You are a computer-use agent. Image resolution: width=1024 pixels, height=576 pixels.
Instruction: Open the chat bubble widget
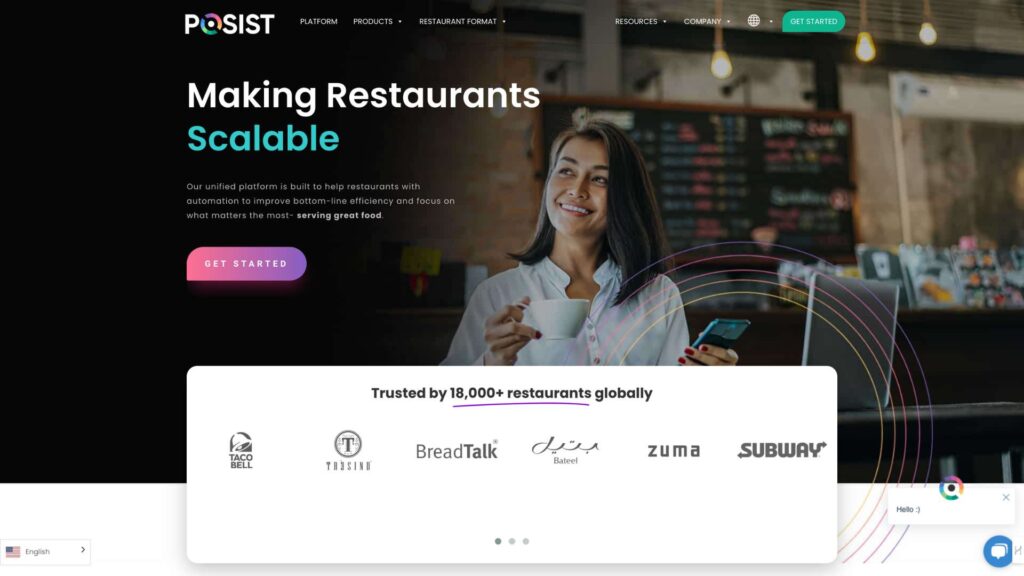[998, 551]
